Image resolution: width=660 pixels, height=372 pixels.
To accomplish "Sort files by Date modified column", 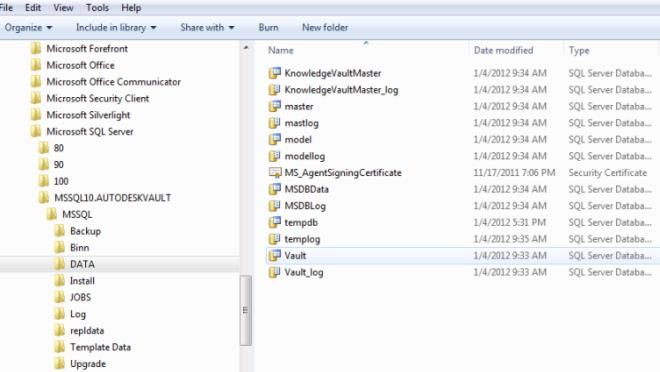I will (x=503, y=50).
